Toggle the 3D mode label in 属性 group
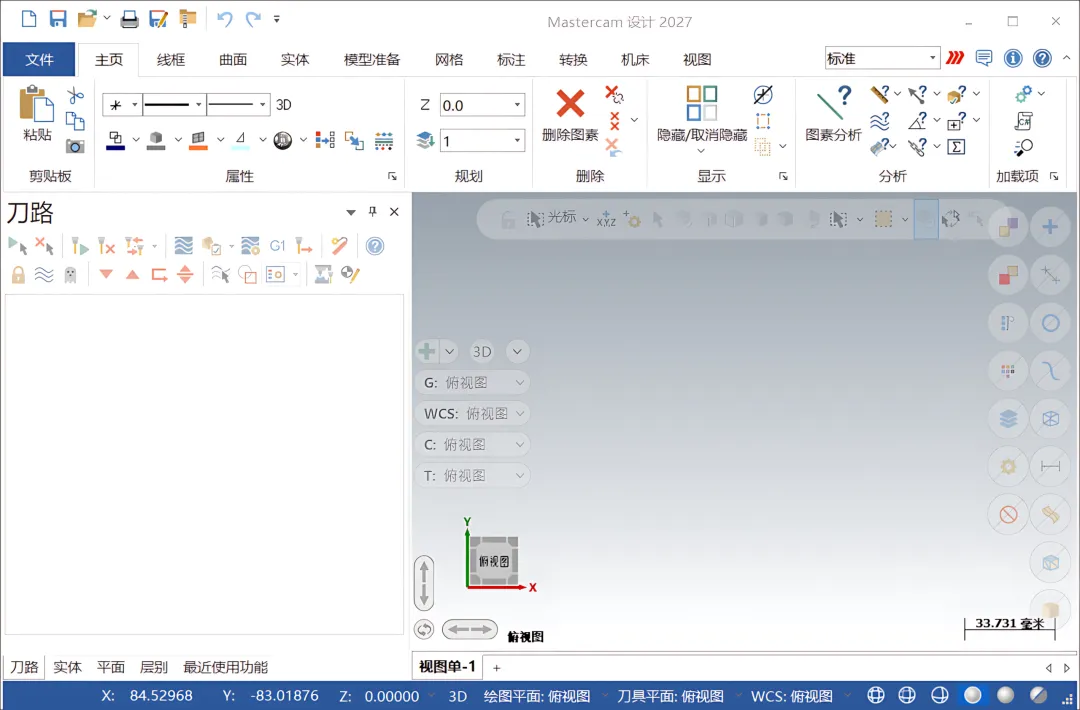 284,105
